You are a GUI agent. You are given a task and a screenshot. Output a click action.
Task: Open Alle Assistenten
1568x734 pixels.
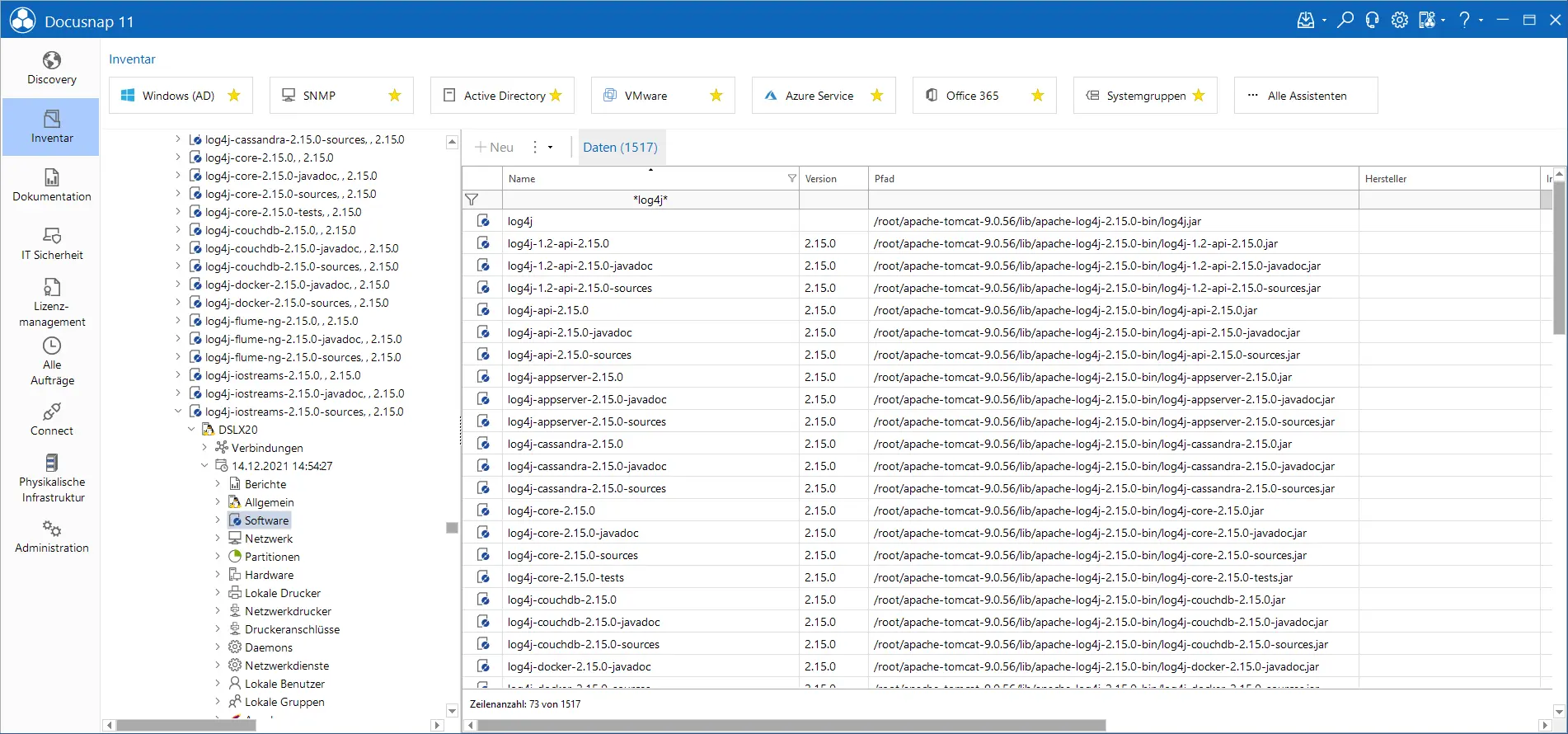pos(1305,96)
